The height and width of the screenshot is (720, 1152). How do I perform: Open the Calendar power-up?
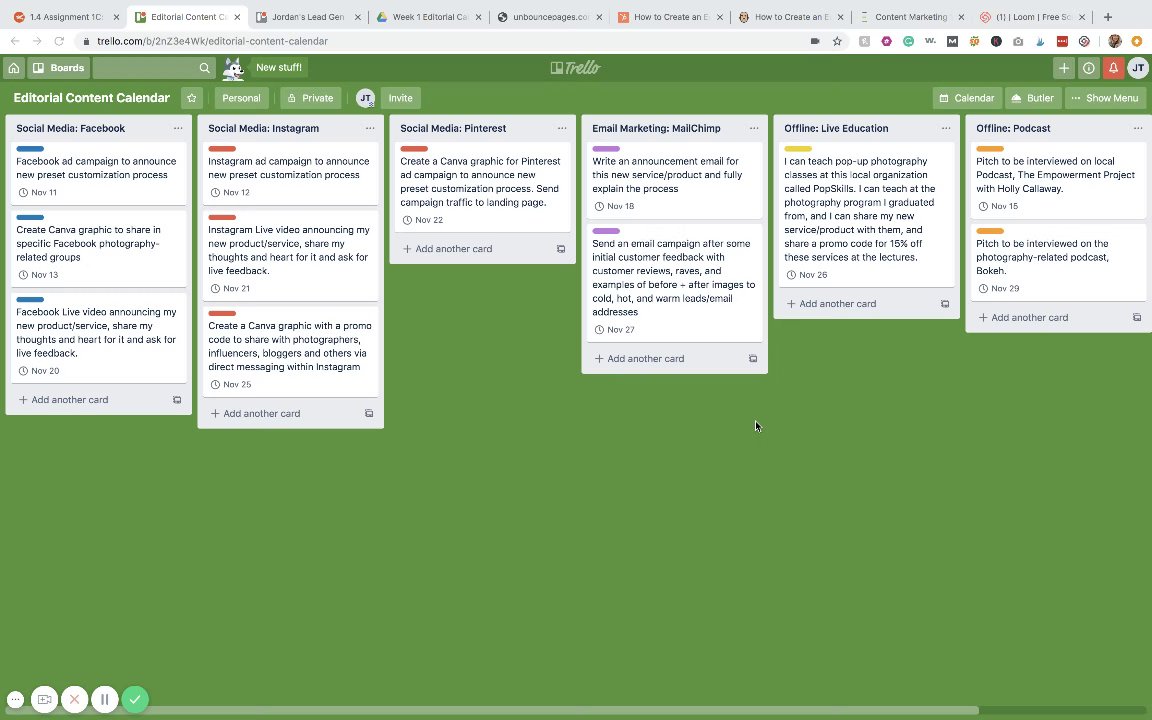coord(967,98)
